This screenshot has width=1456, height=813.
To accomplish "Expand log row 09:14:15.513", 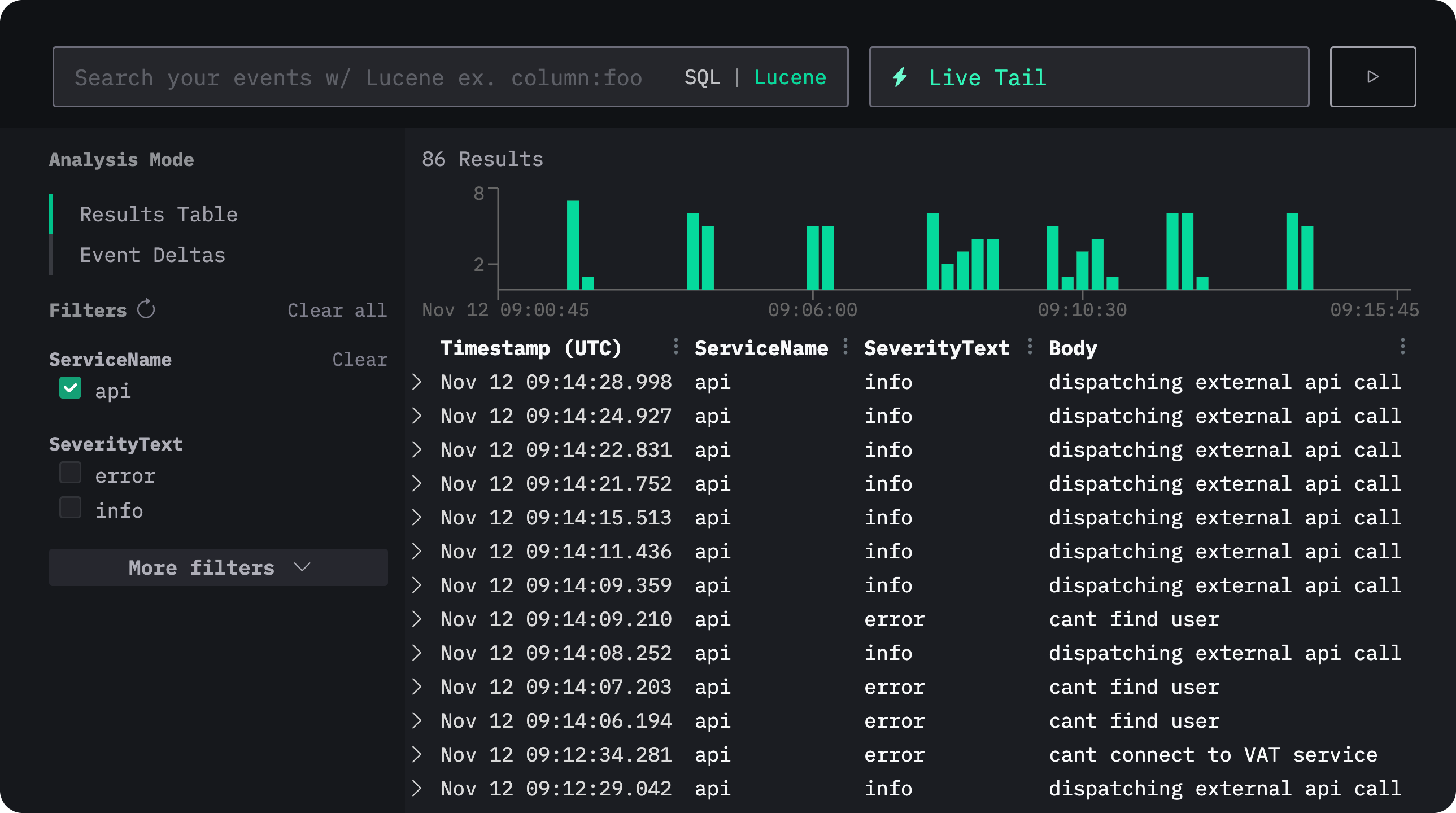I will click(417, 518).
